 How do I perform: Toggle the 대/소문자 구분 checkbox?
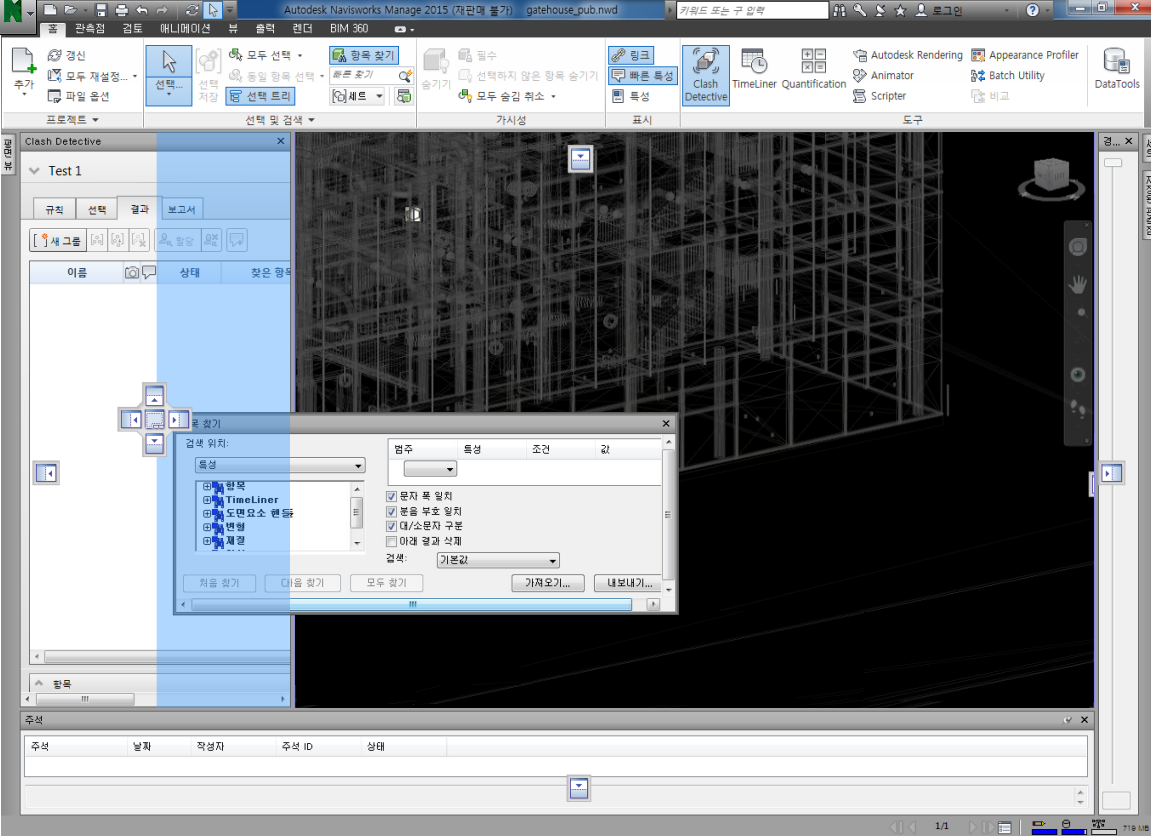tap(392, 526)
